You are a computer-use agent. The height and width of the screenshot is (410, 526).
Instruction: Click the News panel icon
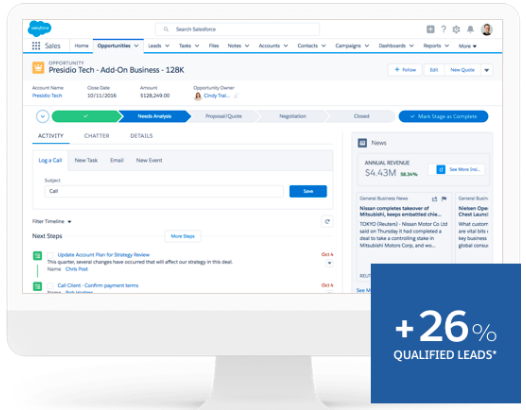point(362,143)
